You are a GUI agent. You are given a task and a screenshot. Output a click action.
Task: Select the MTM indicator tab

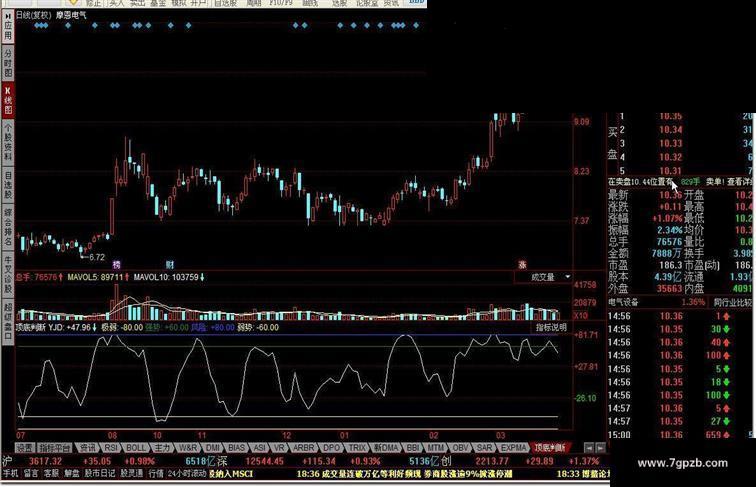tap(435, 448)
